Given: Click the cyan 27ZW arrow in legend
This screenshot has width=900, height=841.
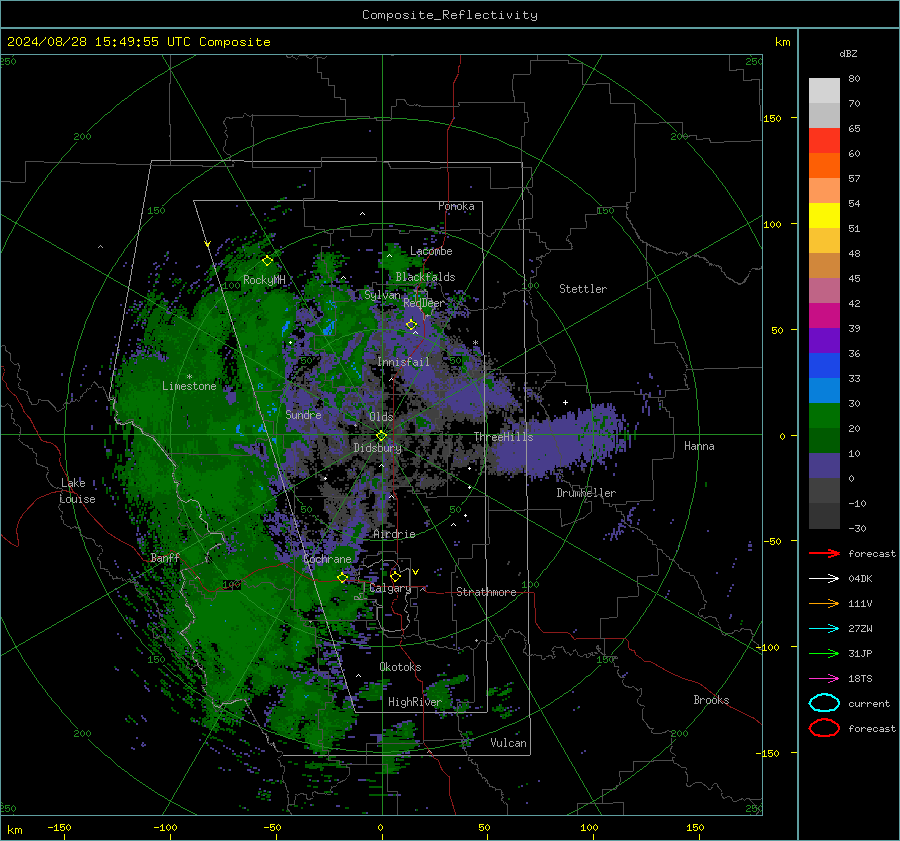Looking at the screenshot, I should [x=824, y=629].
